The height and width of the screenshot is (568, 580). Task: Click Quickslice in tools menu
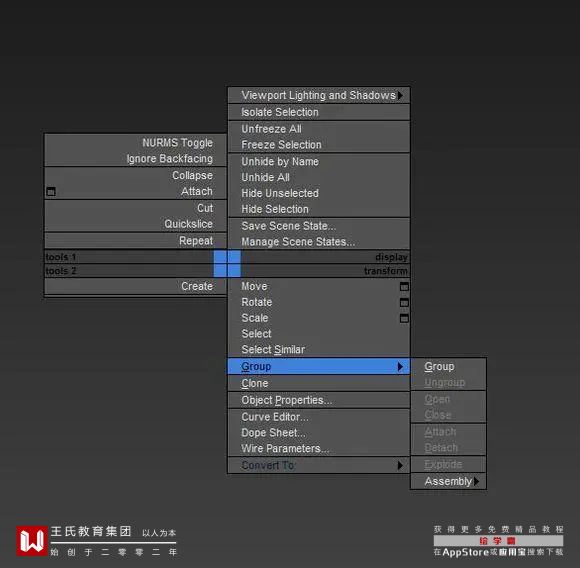[x=189, y=224]
